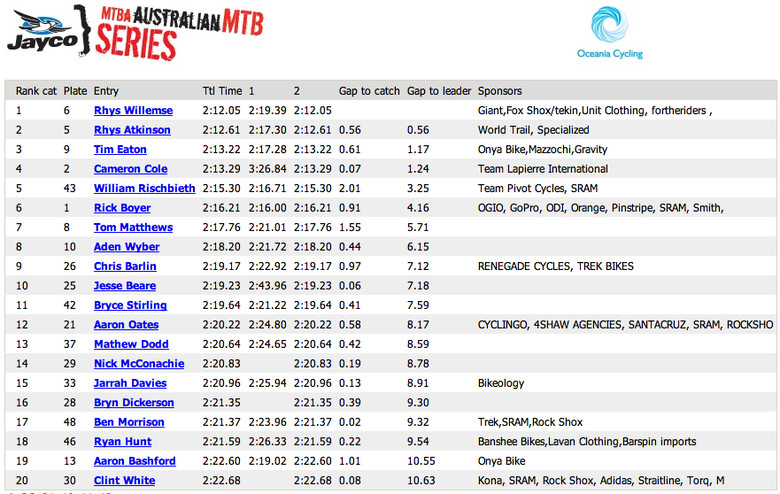Open Rhys Atkinson entry link
Viewport: 780px width, 494px height.
[x=132, y=130]
